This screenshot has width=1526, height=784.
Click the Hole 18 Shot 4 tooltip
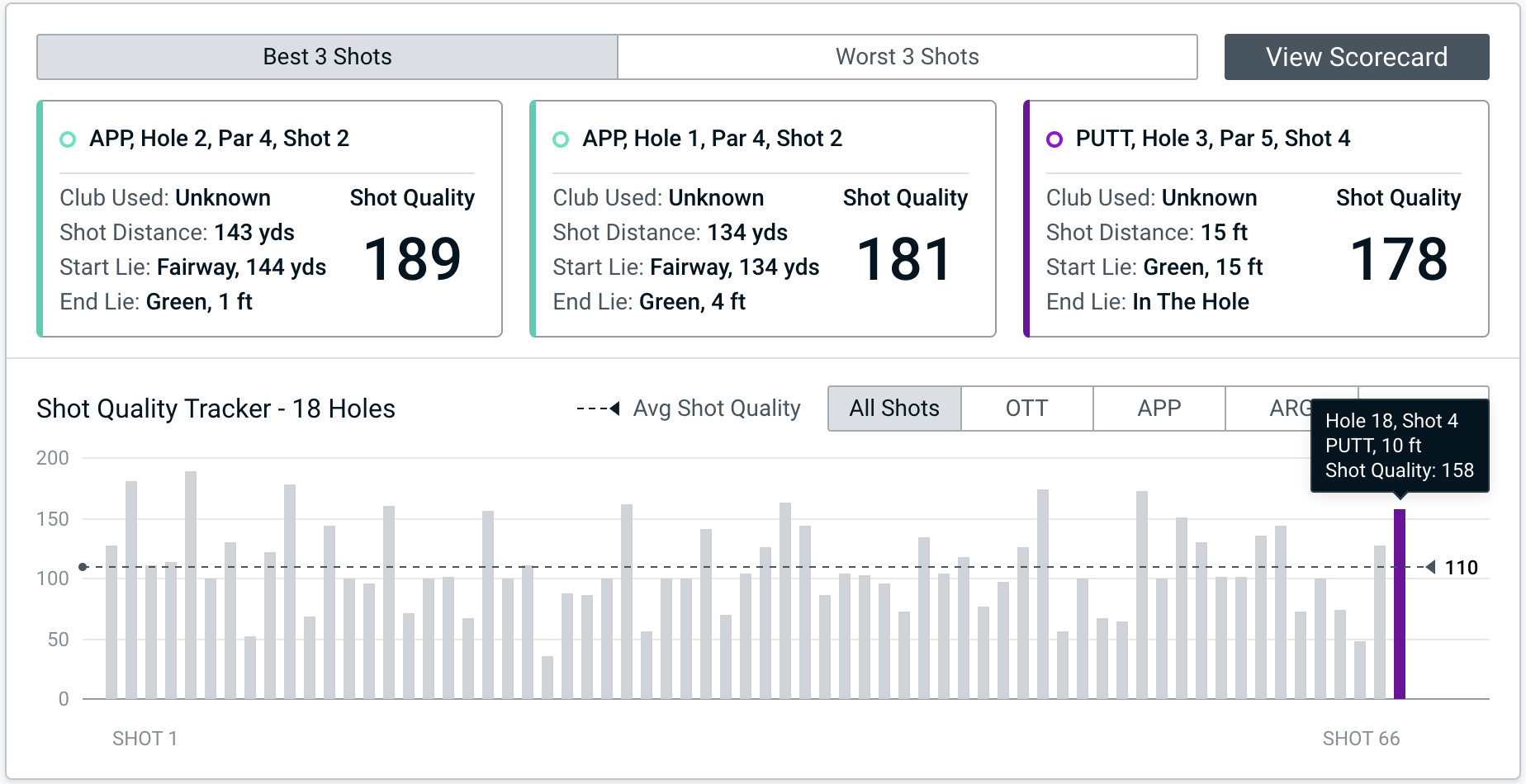coord(1399,446)
